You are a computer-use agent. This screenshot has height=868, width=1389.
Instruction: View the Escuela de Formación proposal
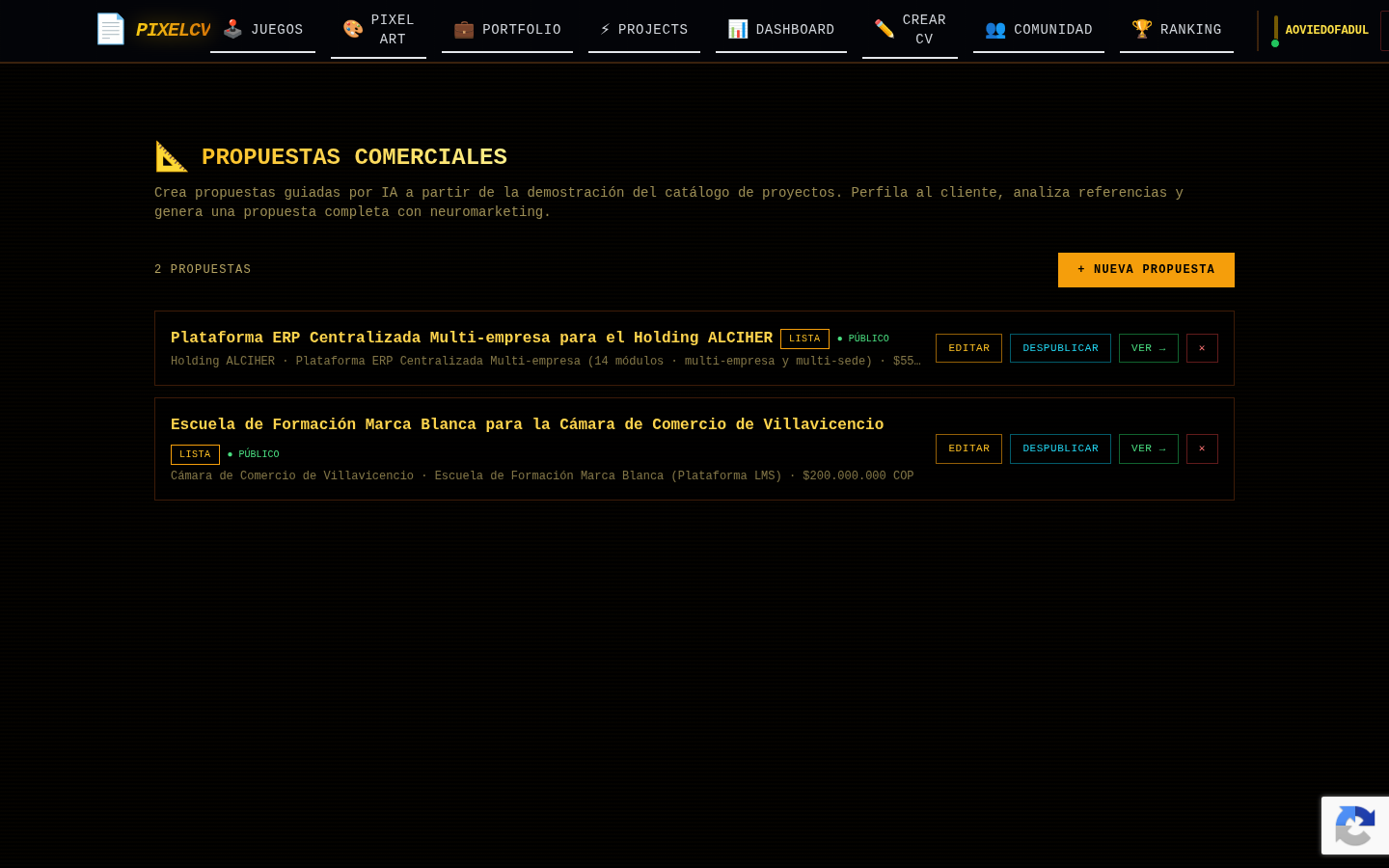[1149, 448]
